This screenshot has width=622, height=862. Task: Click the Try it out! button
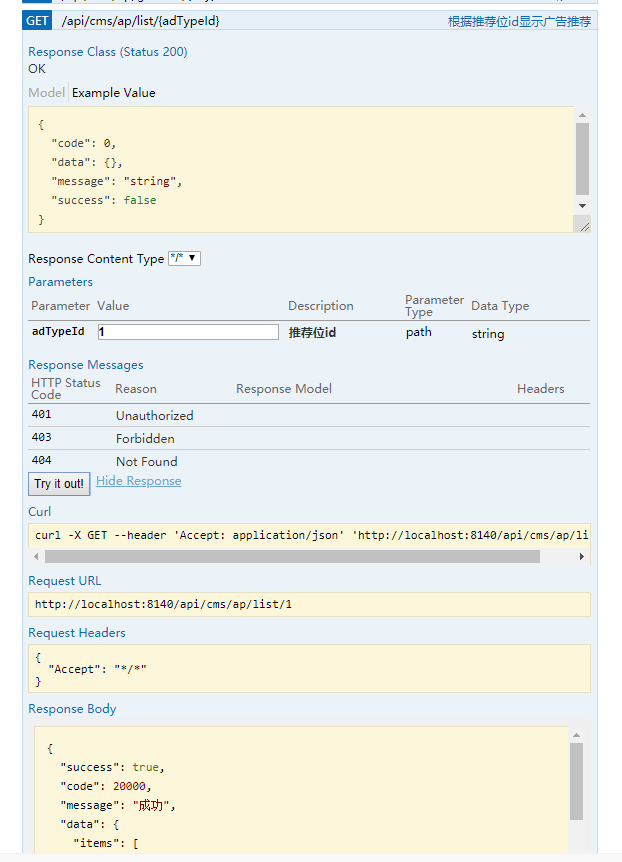pos(58,483)
